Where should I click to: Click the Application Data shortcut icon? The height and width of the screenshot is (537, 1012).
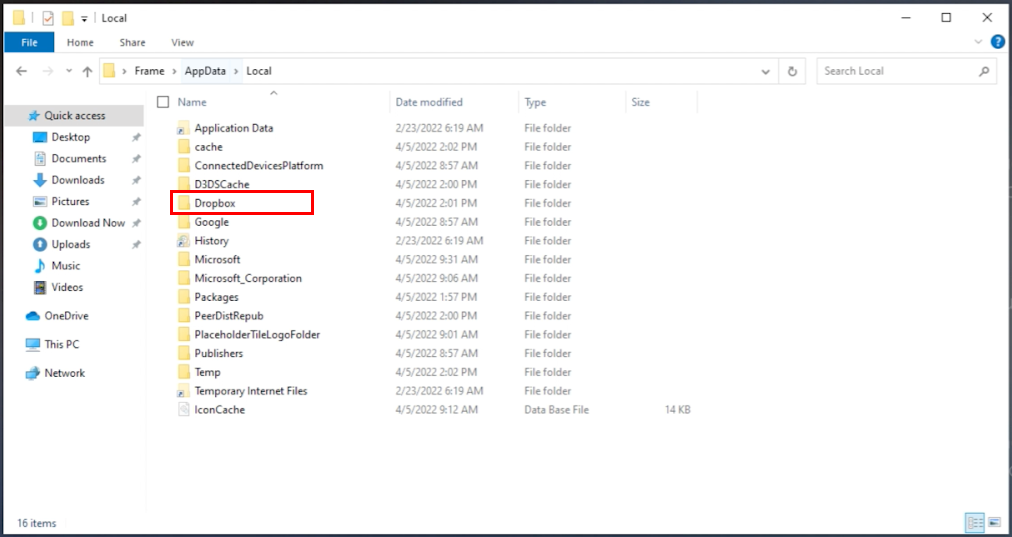pos(184,128)
